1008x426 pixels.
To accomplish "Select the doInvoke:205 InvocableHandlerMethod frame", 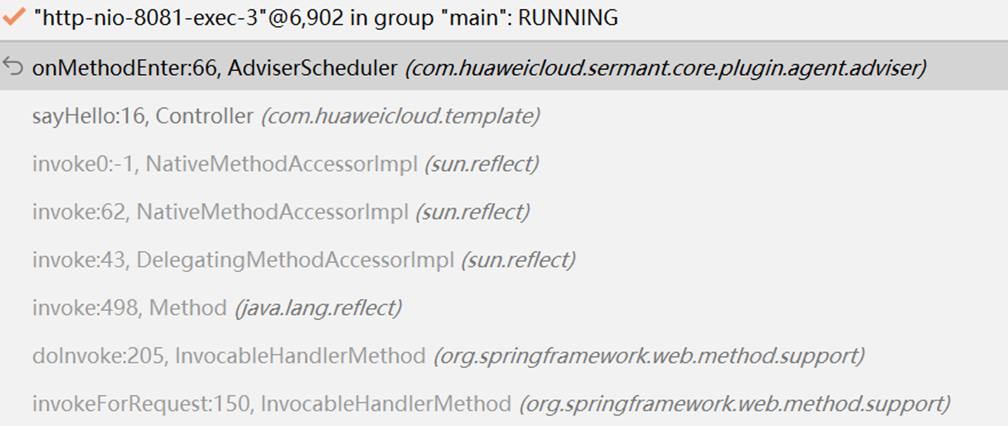I will 229,356.
